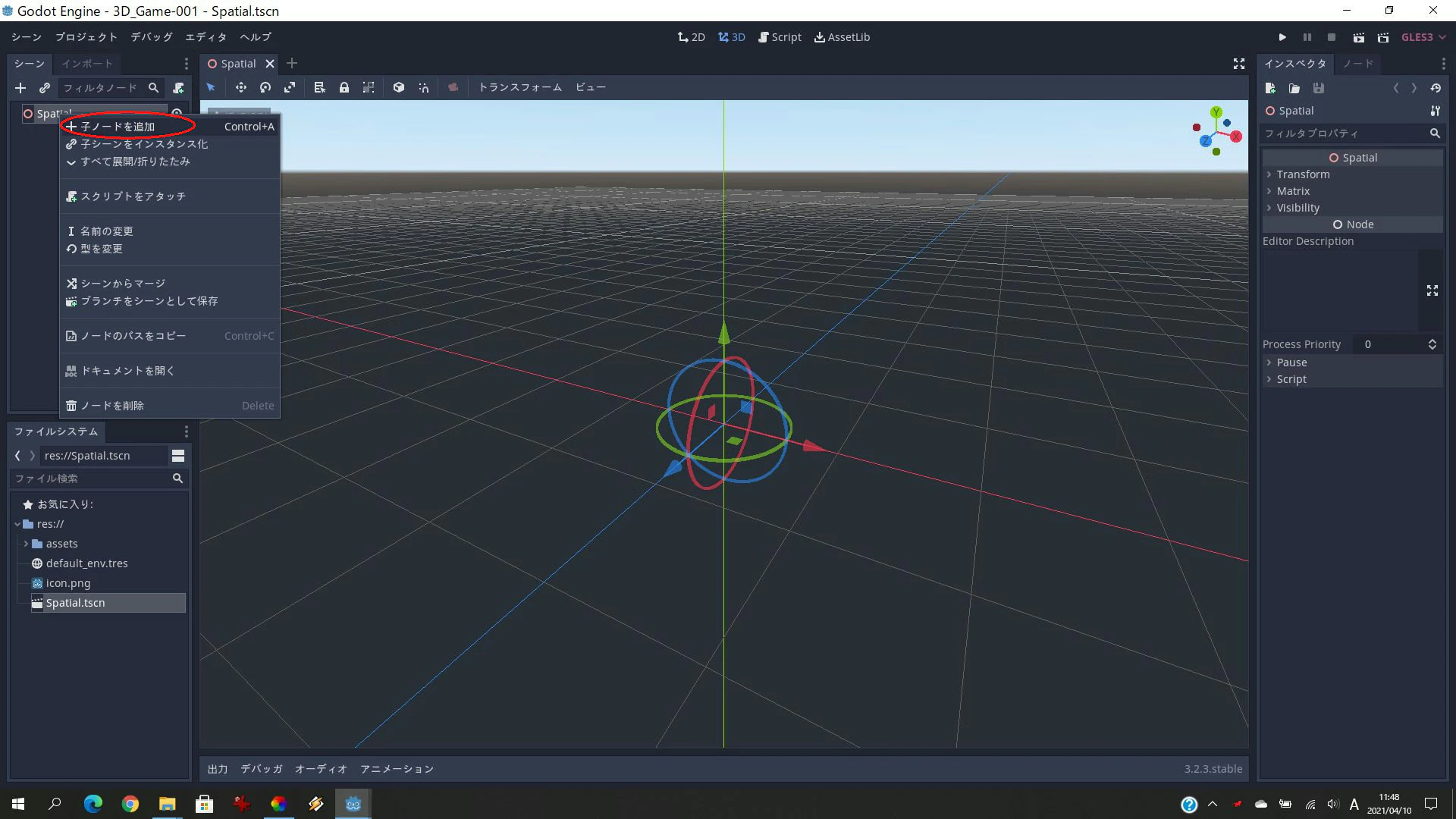The image size is (1456, 819).
Task: Select the Move mode tool in viewport toolbar
Action: pyautogui.click(x=240, y=88)
